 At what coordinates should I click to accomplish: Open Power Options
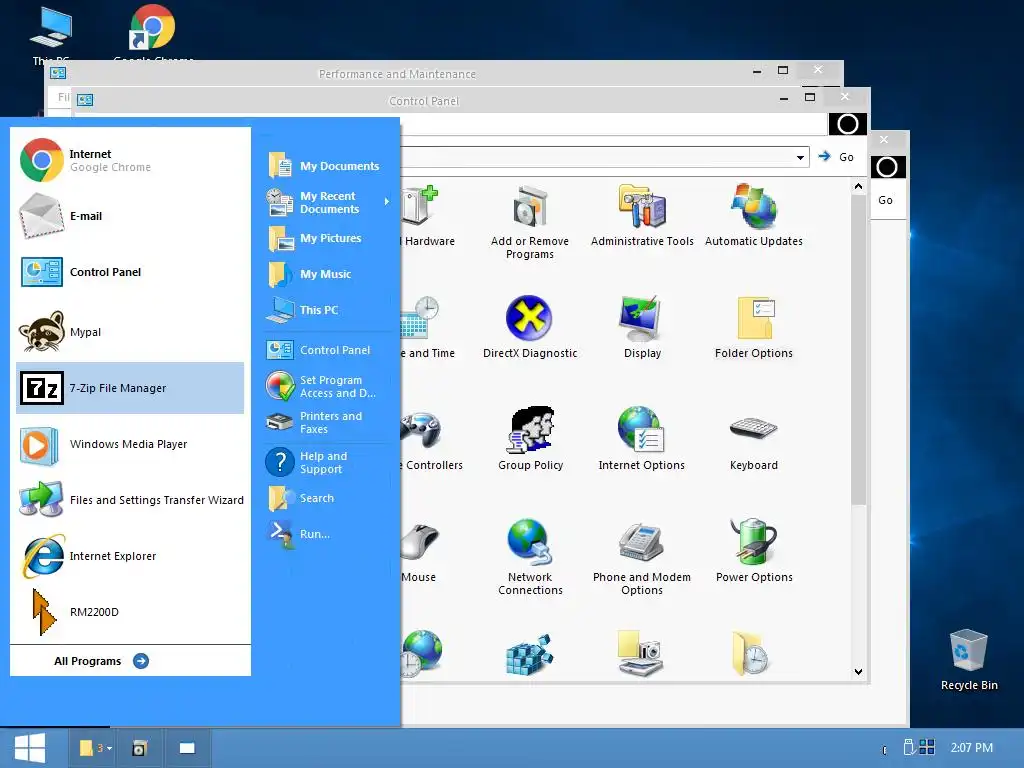(754, 551)
